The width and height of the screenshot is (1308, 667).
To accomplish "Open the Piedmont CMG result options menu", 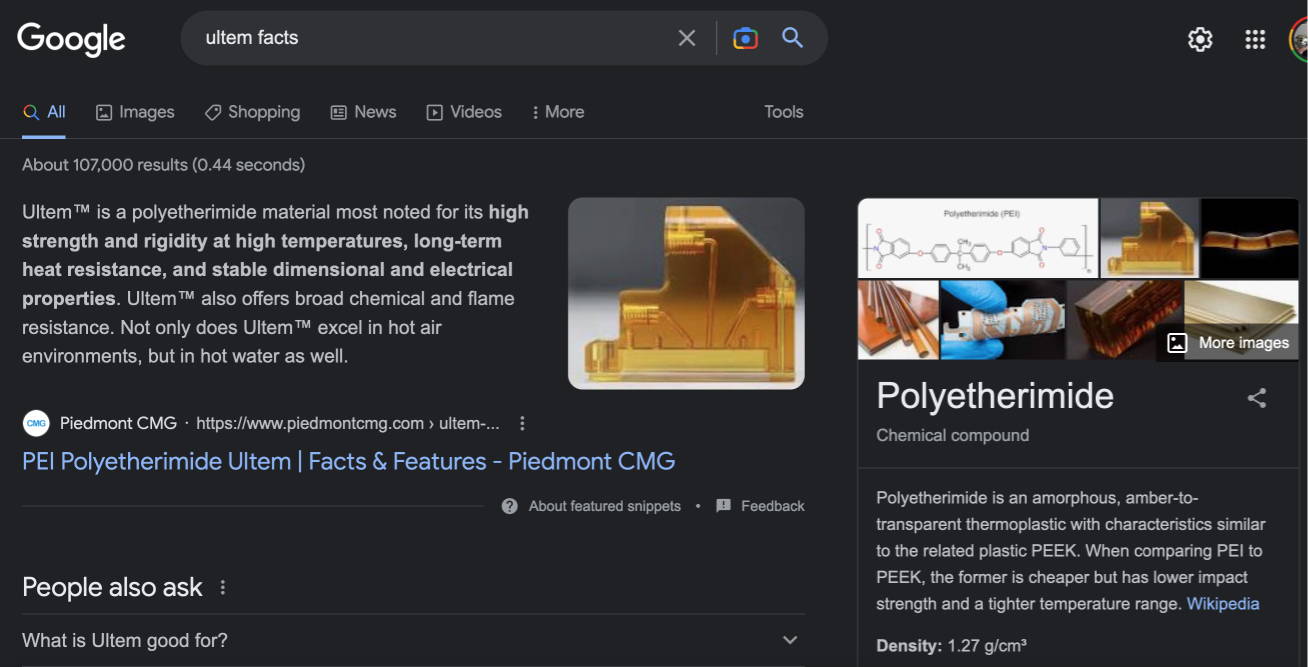I will (522, 423).
